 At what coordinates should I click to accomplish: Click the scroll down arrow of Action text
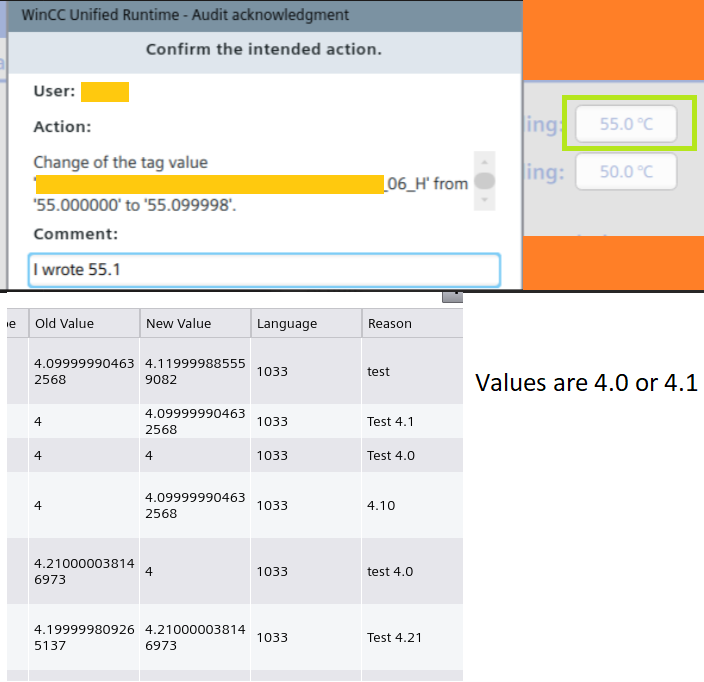click(x=484, y=200)
